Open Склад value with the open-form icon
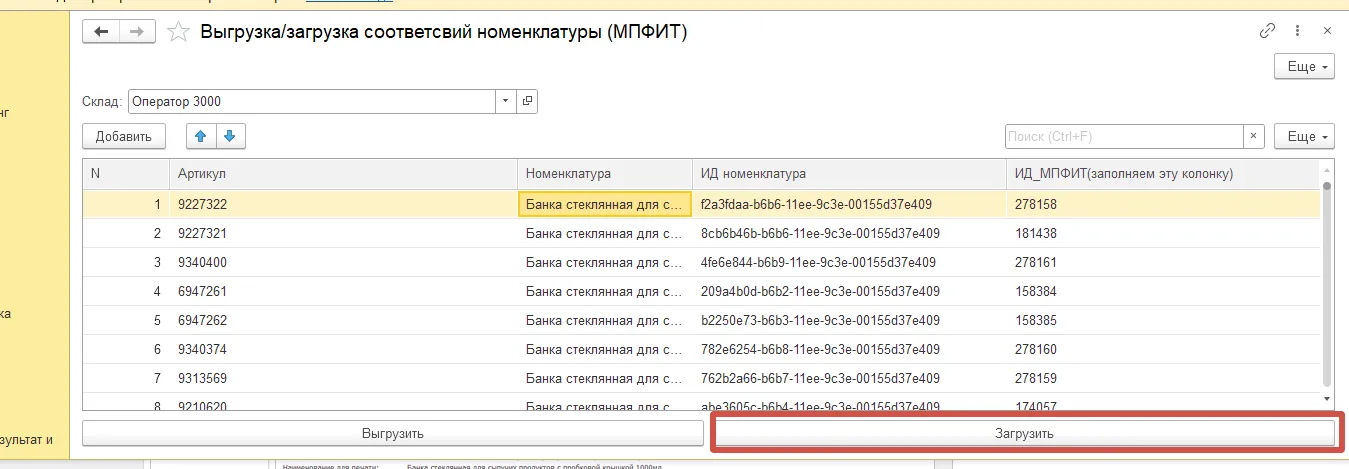1349x469 pixels. (528, 101)
